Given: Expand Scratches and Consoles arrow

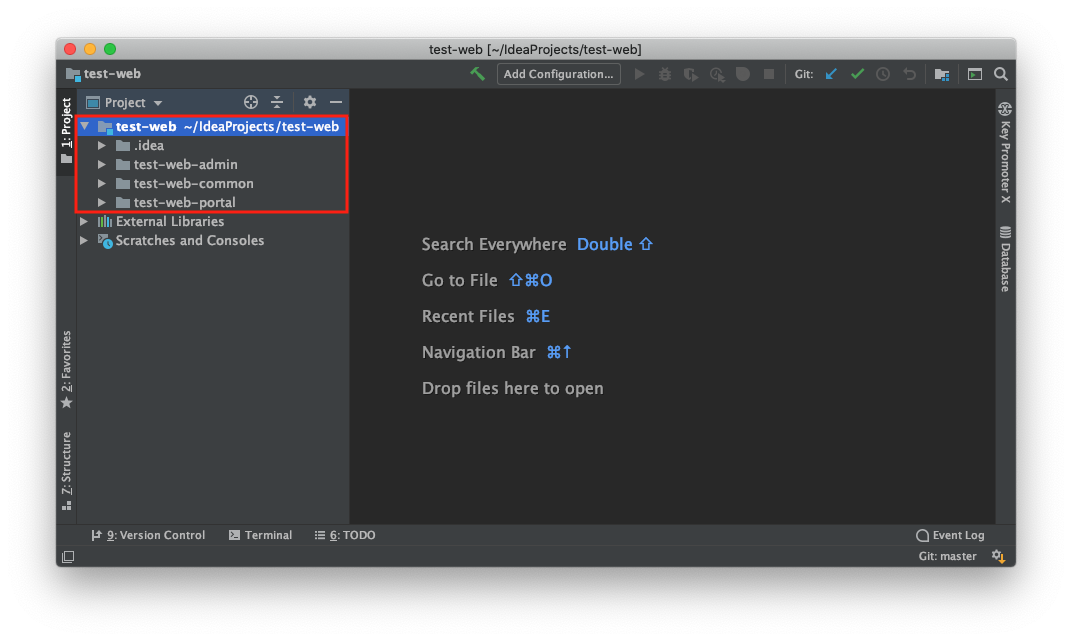Looking at the screenshot, I should click(84, 241).
